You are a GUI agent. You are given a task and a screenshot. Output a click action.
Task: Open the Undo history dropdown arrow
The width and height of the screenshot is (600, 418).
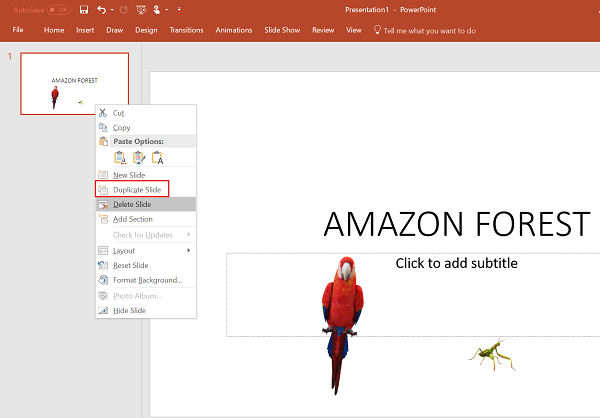click(112, 10)
